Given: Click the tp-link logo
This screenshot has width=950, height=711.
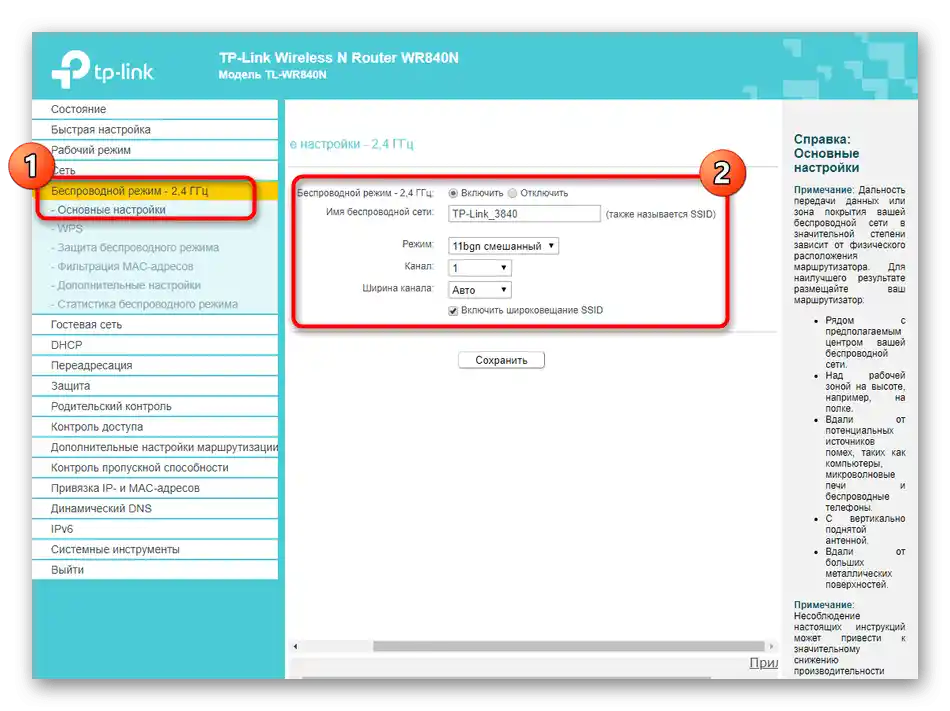Looking at the screenshot, I should point(102,70).
